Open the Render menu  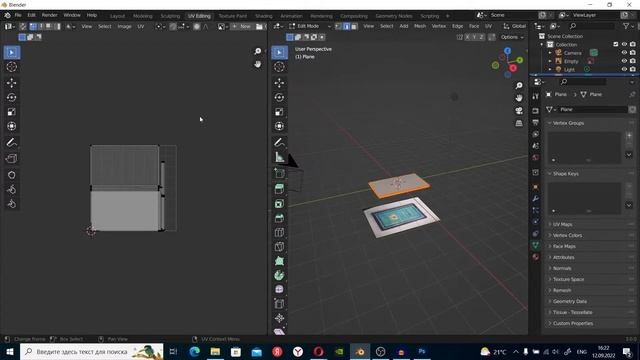tap(49, 16)
